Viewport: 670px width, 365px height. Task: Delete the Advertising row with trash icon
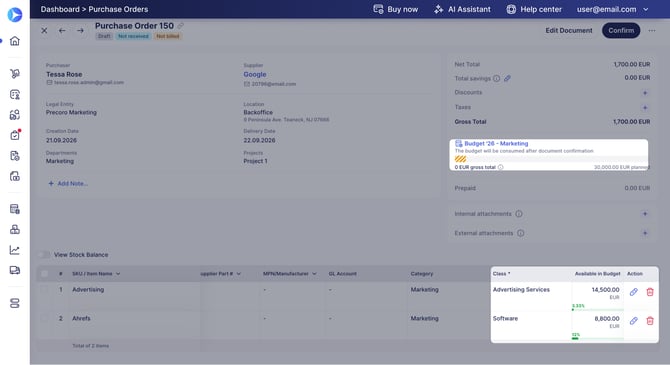coord(650,292)
